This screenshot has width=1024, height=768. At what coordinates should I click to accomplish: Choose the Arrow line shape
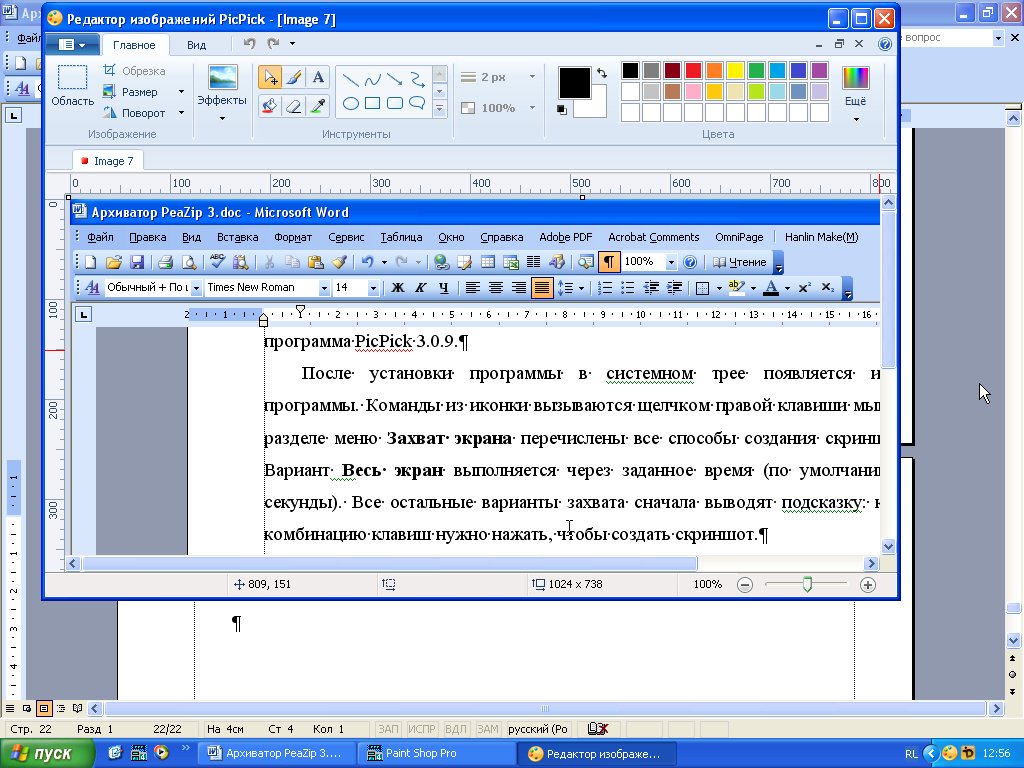394,78
